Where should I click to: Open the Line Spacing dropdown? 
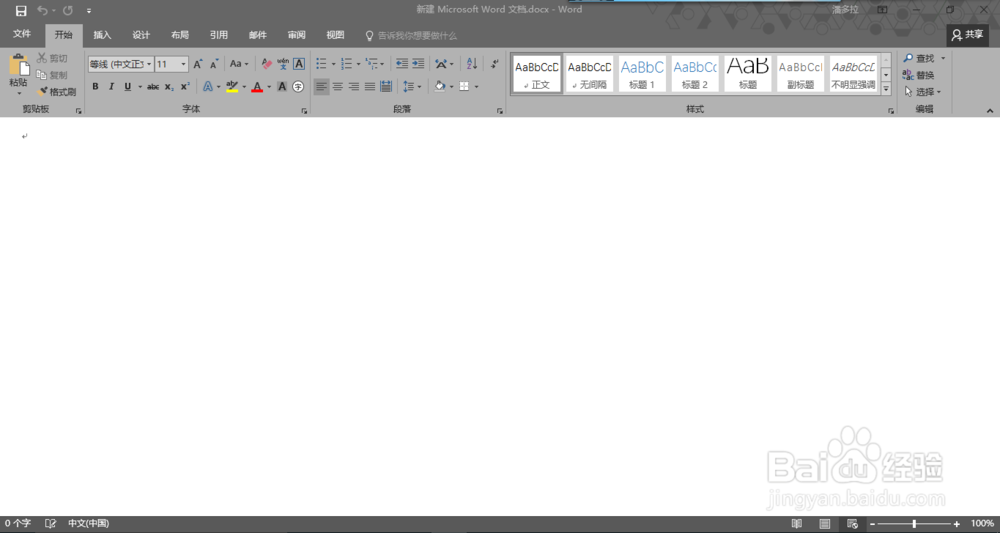[x=411, y=86]
